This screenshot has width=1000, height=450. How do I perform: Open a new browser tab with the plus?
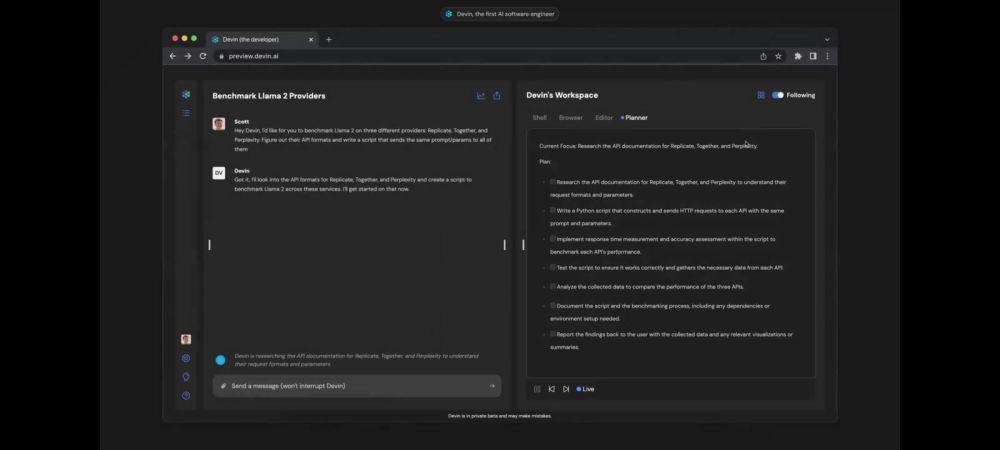pyautogui.click(x=328, y=40)
